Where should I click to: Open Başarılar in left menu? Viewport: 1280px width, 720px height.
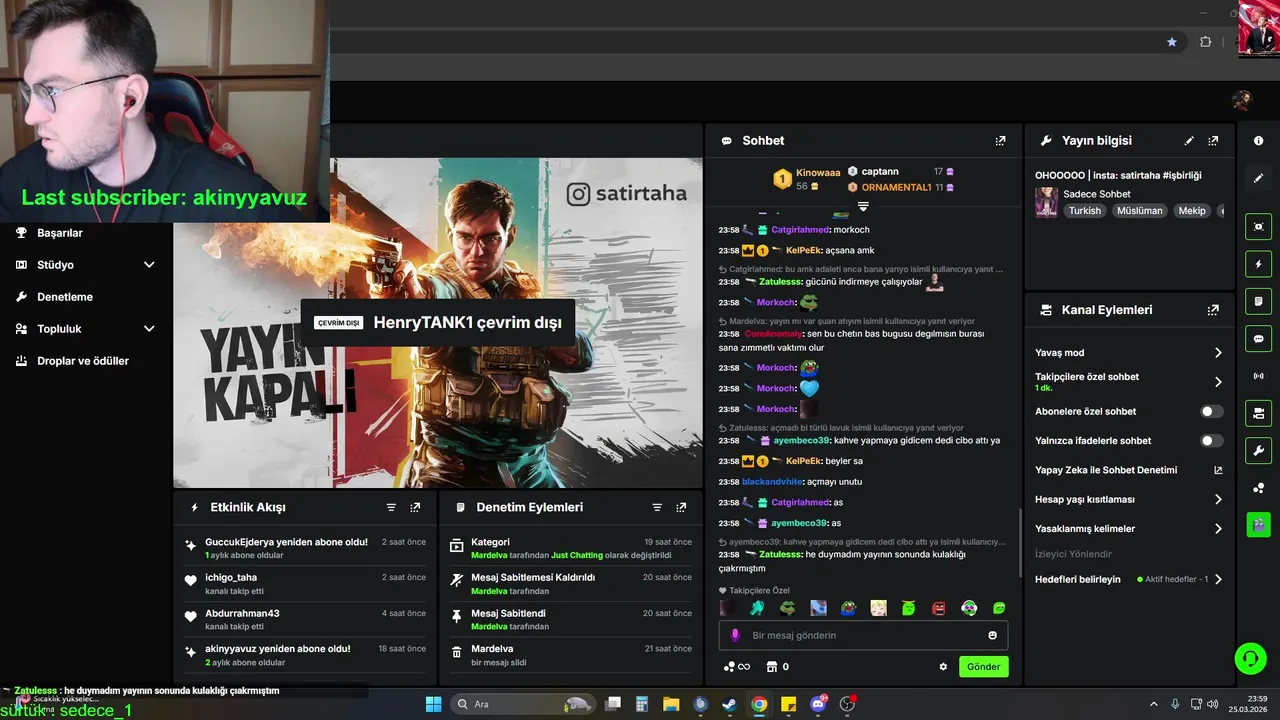tap(60, 233)
